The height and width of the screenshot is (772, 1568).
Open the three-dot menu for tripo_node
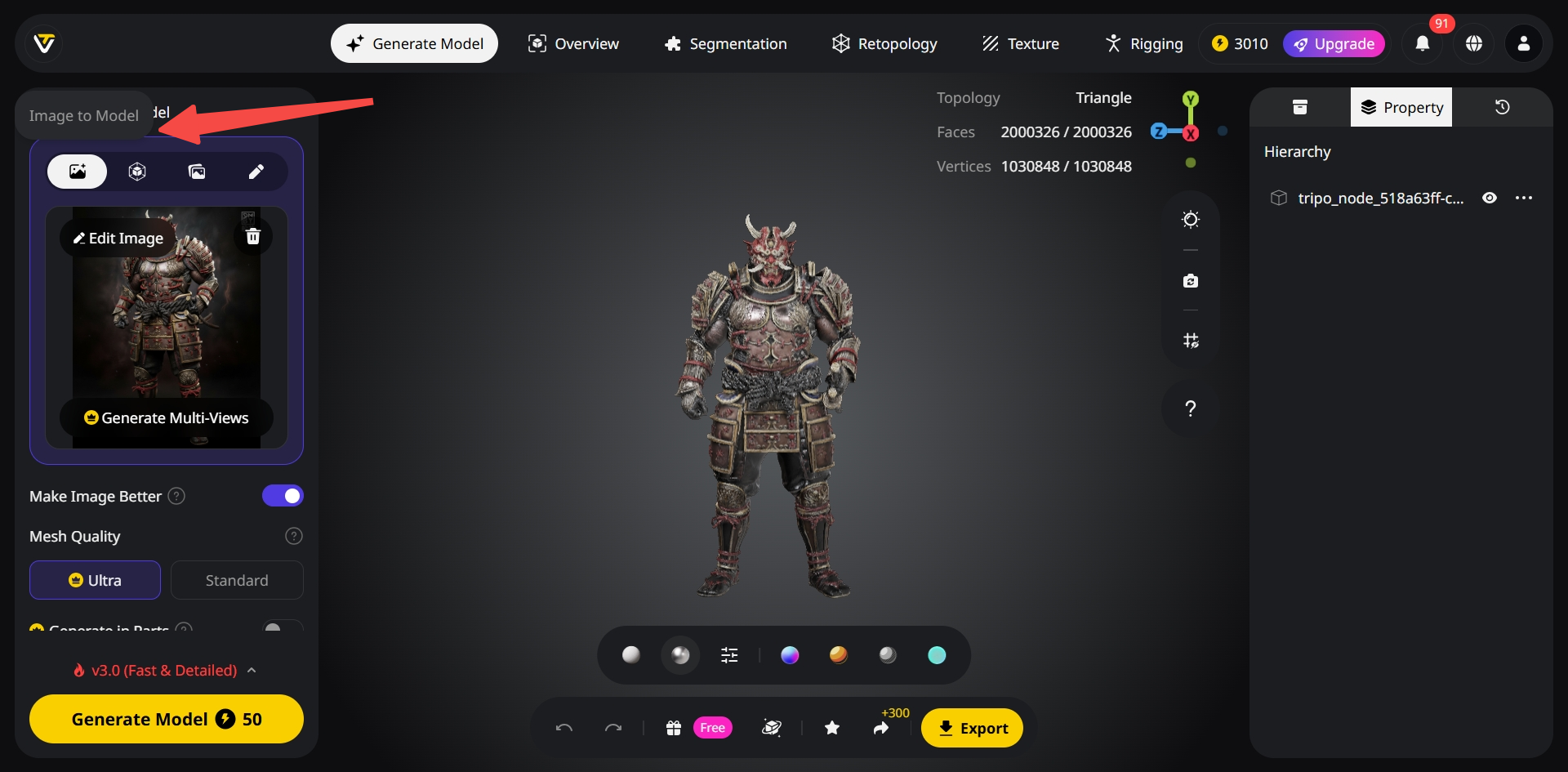pyautogui.click(x=1523, y=199)
